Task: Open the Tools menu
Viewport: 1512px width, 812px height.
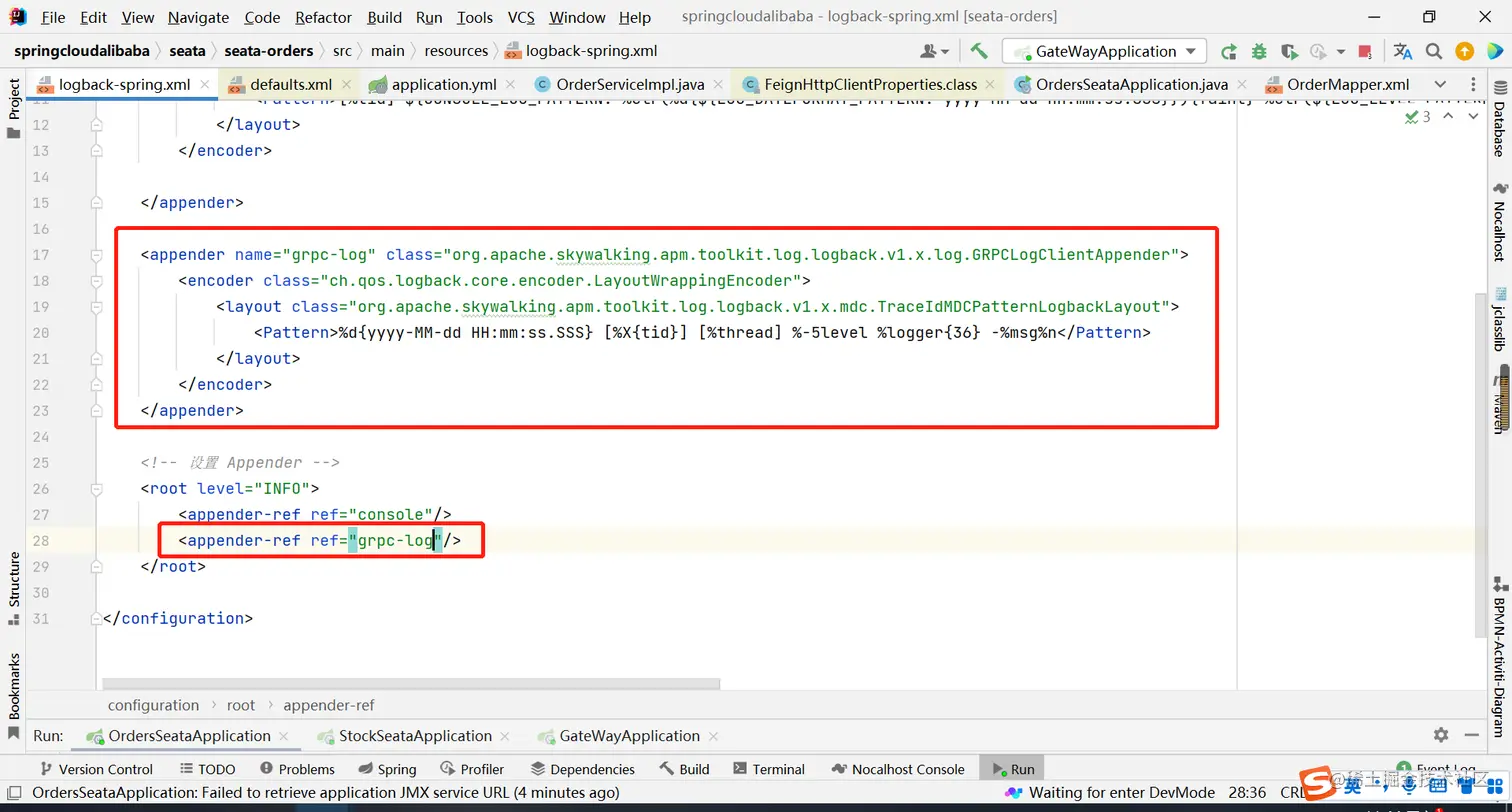Action: [x=475, y=17]
